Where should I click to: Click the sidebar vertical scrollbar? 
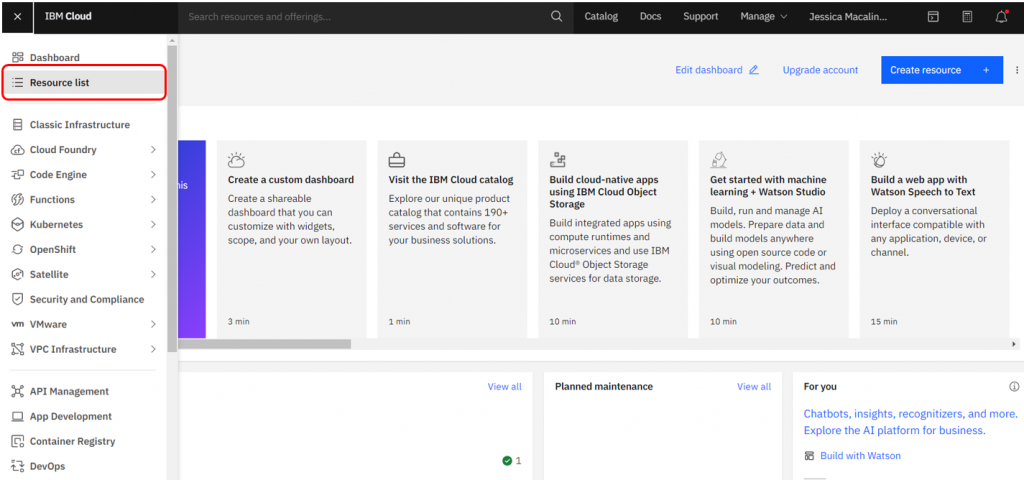pos(172,199)
